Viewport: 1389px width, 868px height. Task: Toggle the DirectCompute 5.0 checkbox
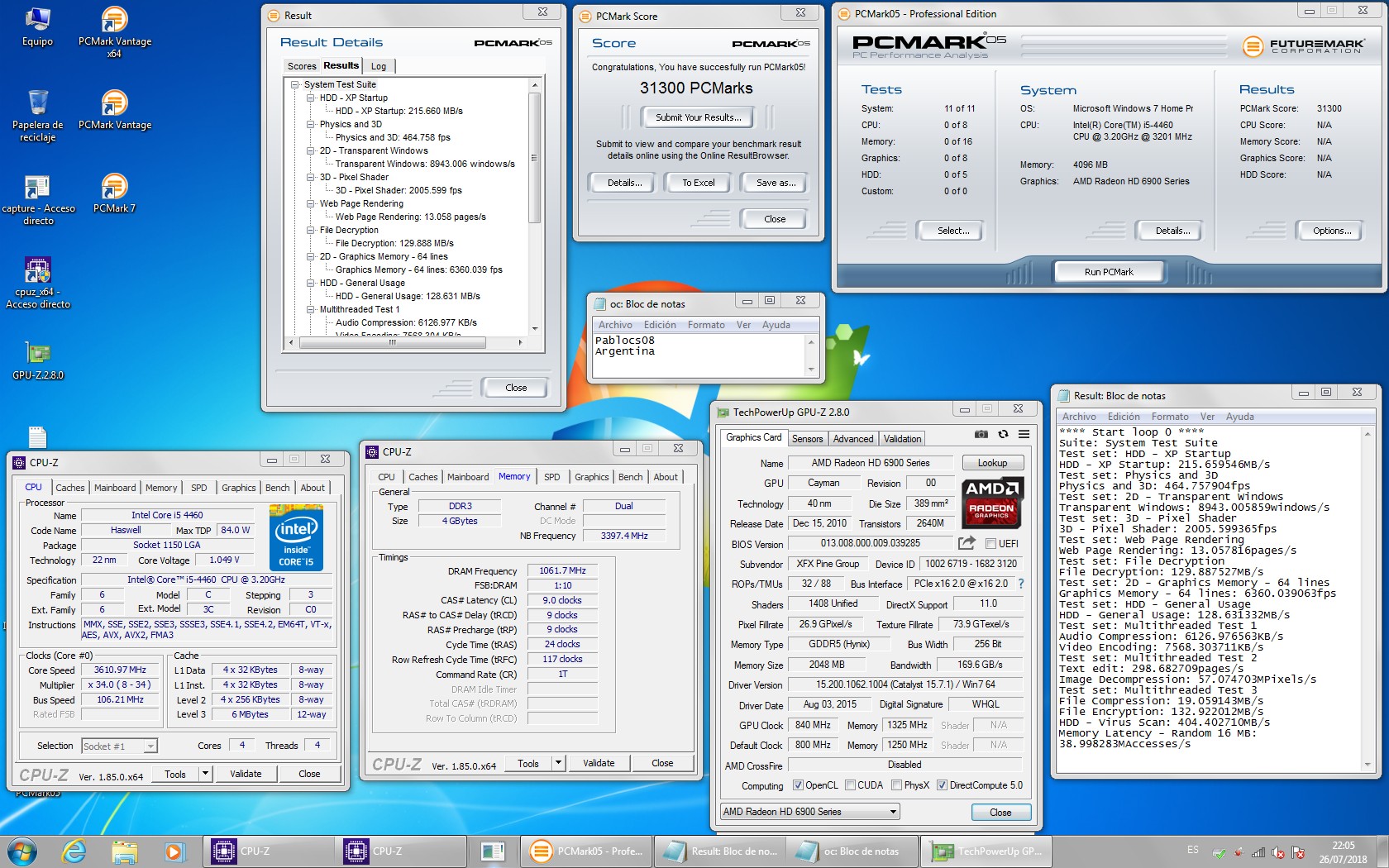(x=942, y=785)
